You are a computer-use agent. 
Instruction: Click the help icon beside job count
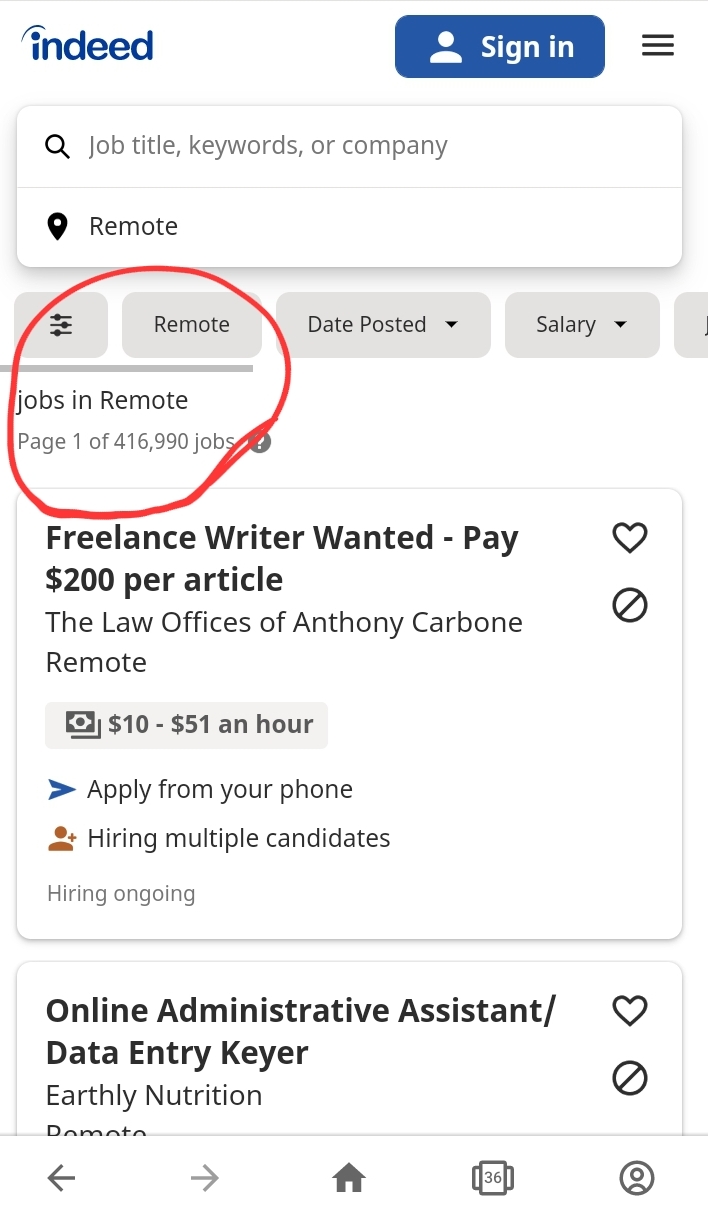260,441
